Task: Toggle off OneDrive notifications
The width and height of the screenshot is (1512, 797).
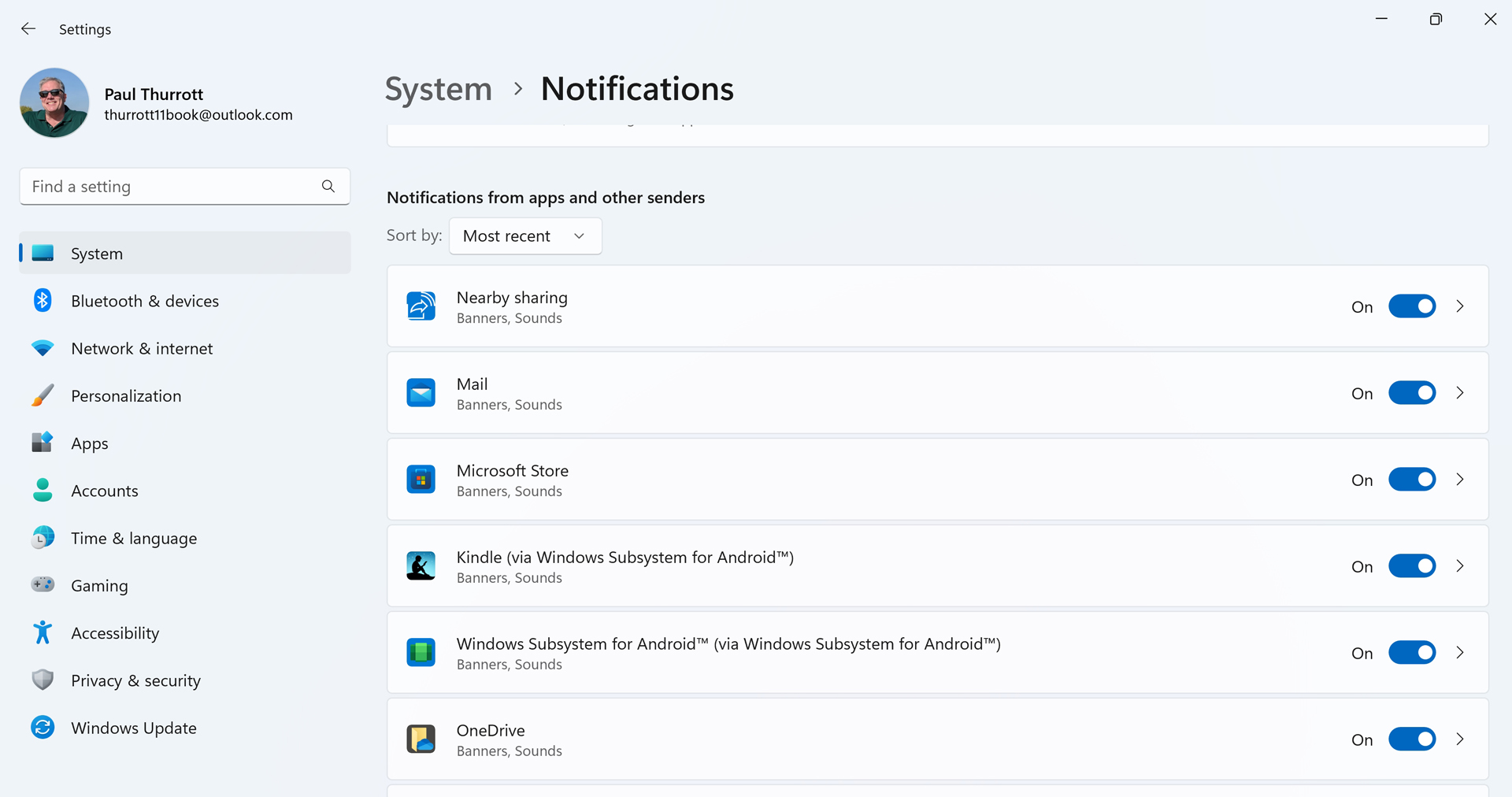Action: [x=1411, y=740]
